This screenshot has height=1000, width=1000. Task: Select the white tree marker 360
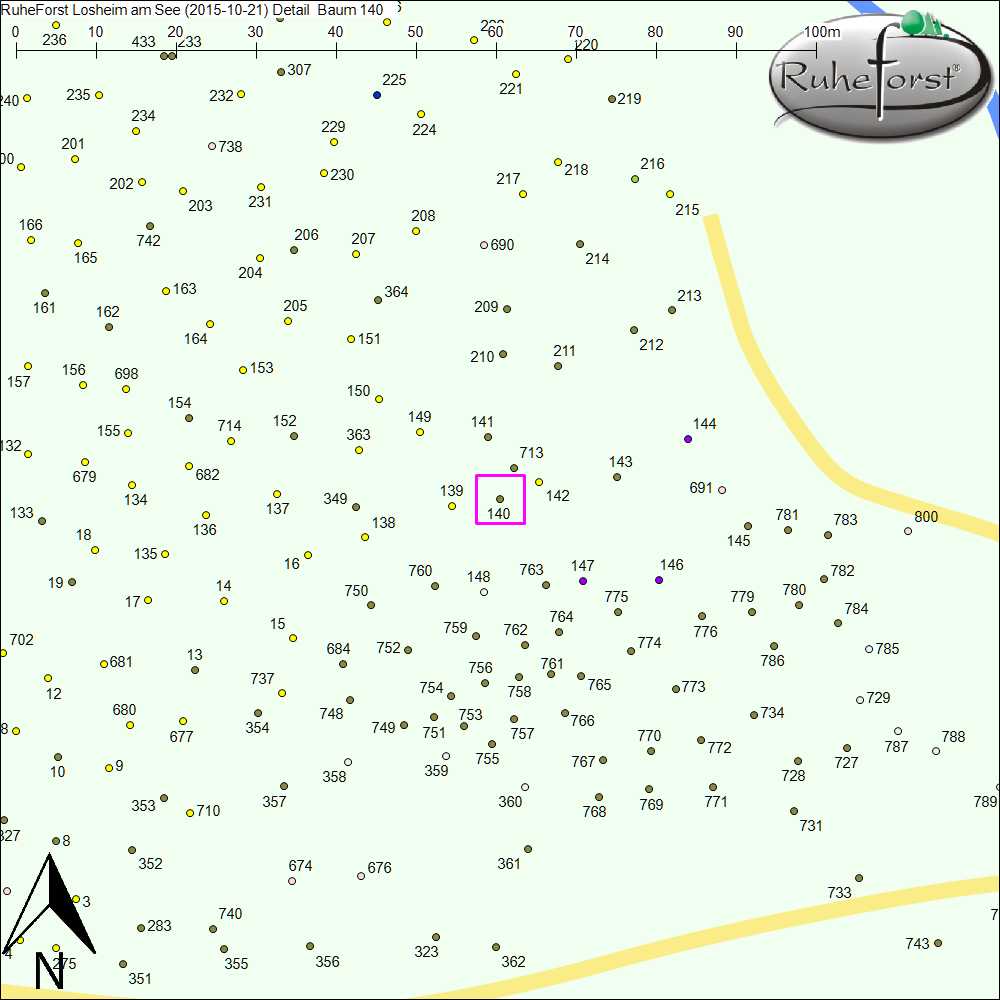[x=525, y=787]
